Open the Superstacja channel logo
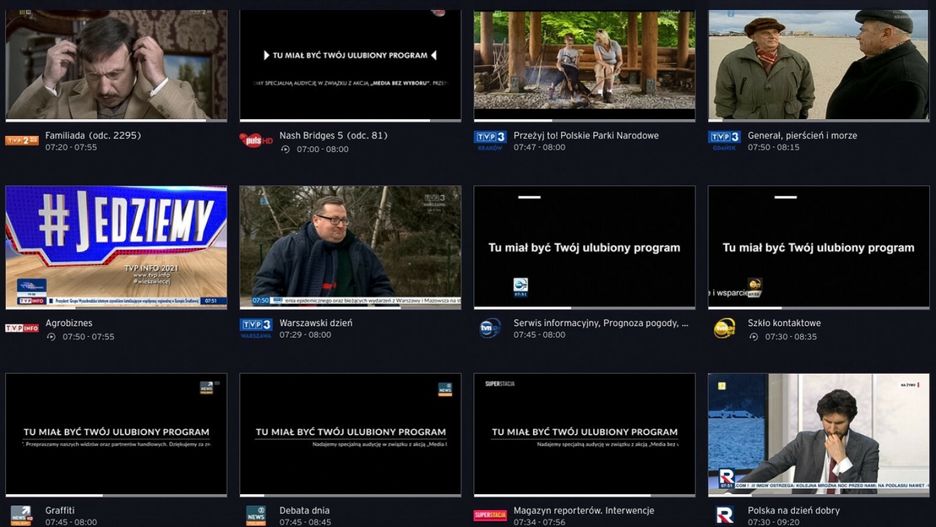936x527 pixels. coord(490,515)
